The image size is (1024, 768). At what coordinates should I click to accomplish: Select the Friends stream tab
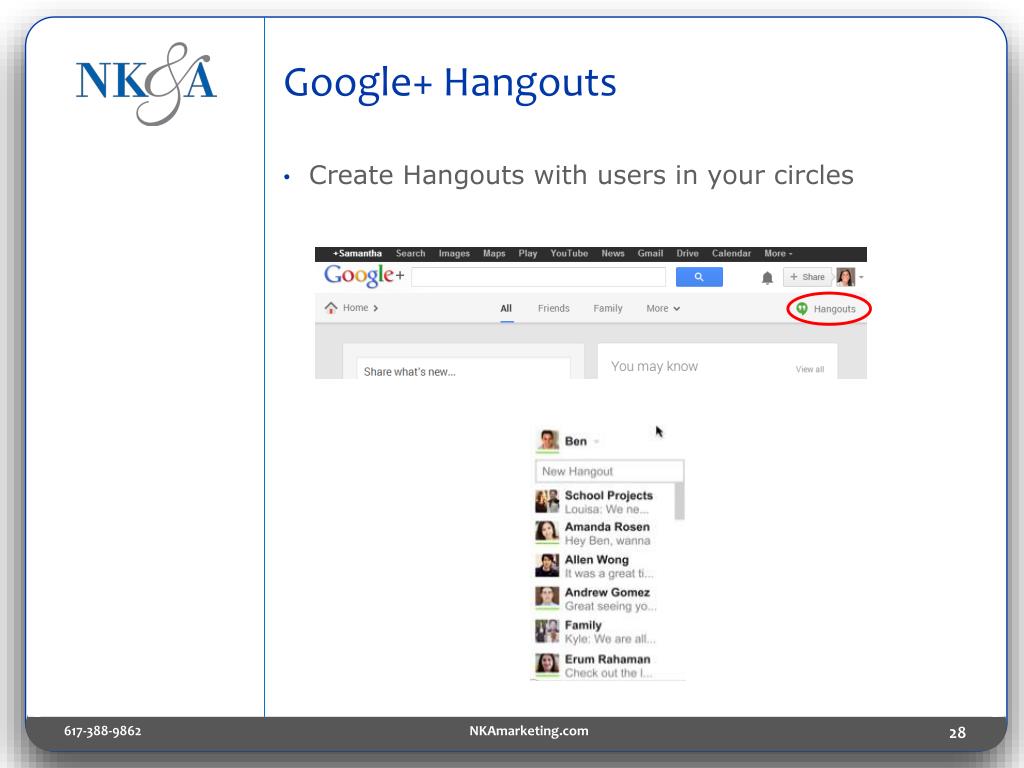tap(553, 308)
